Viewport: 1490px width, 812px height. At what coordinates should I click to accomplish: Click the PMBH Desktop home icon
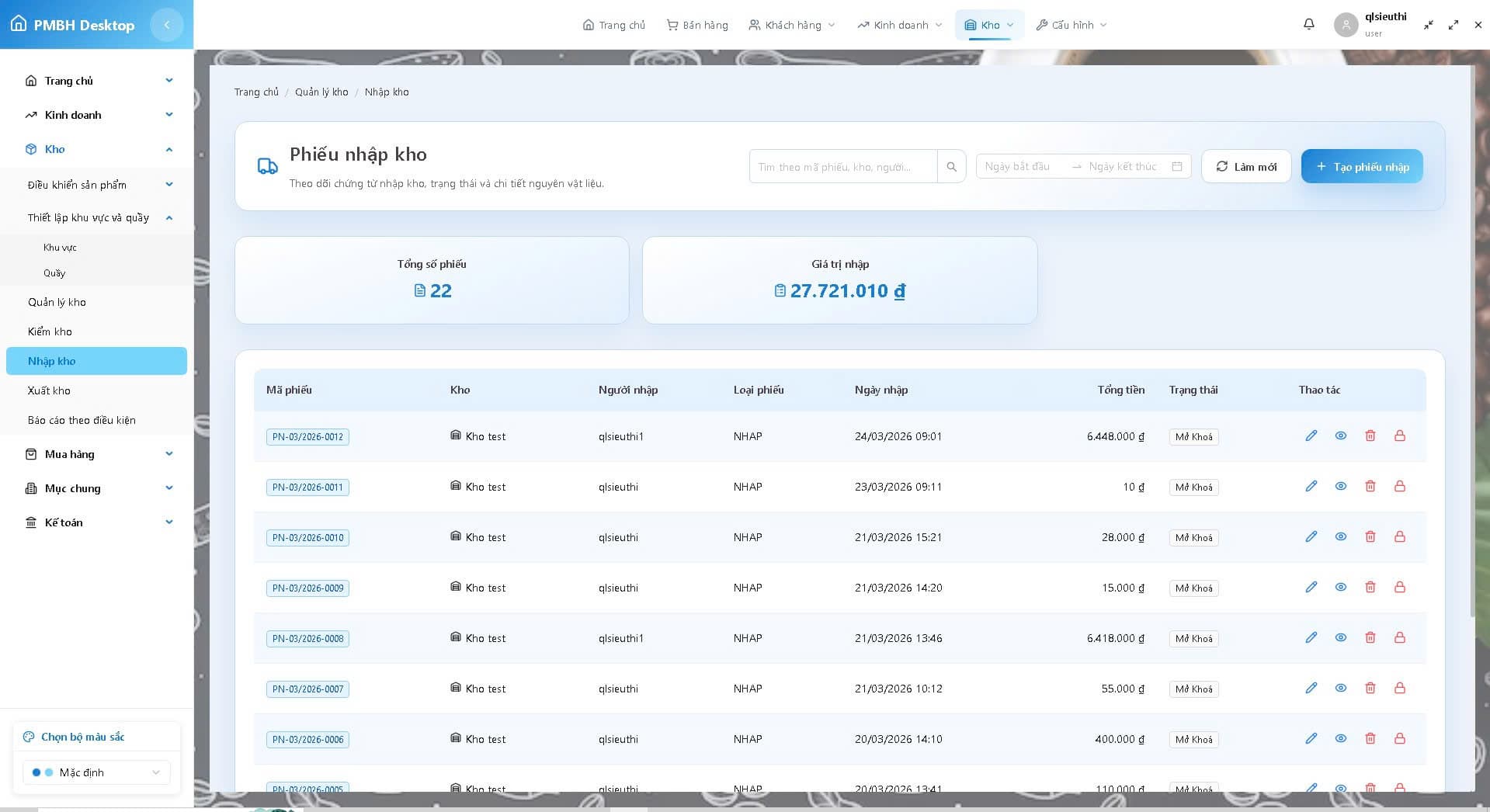coord(18,24)
